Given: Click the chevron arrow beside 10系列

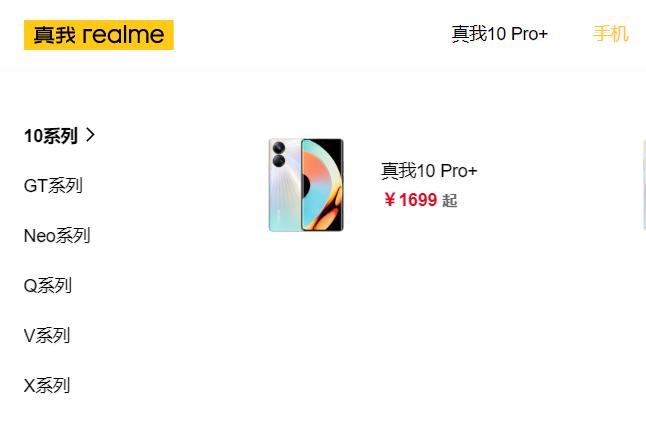Looking at the screenshot, I should [x=91, y=135].
